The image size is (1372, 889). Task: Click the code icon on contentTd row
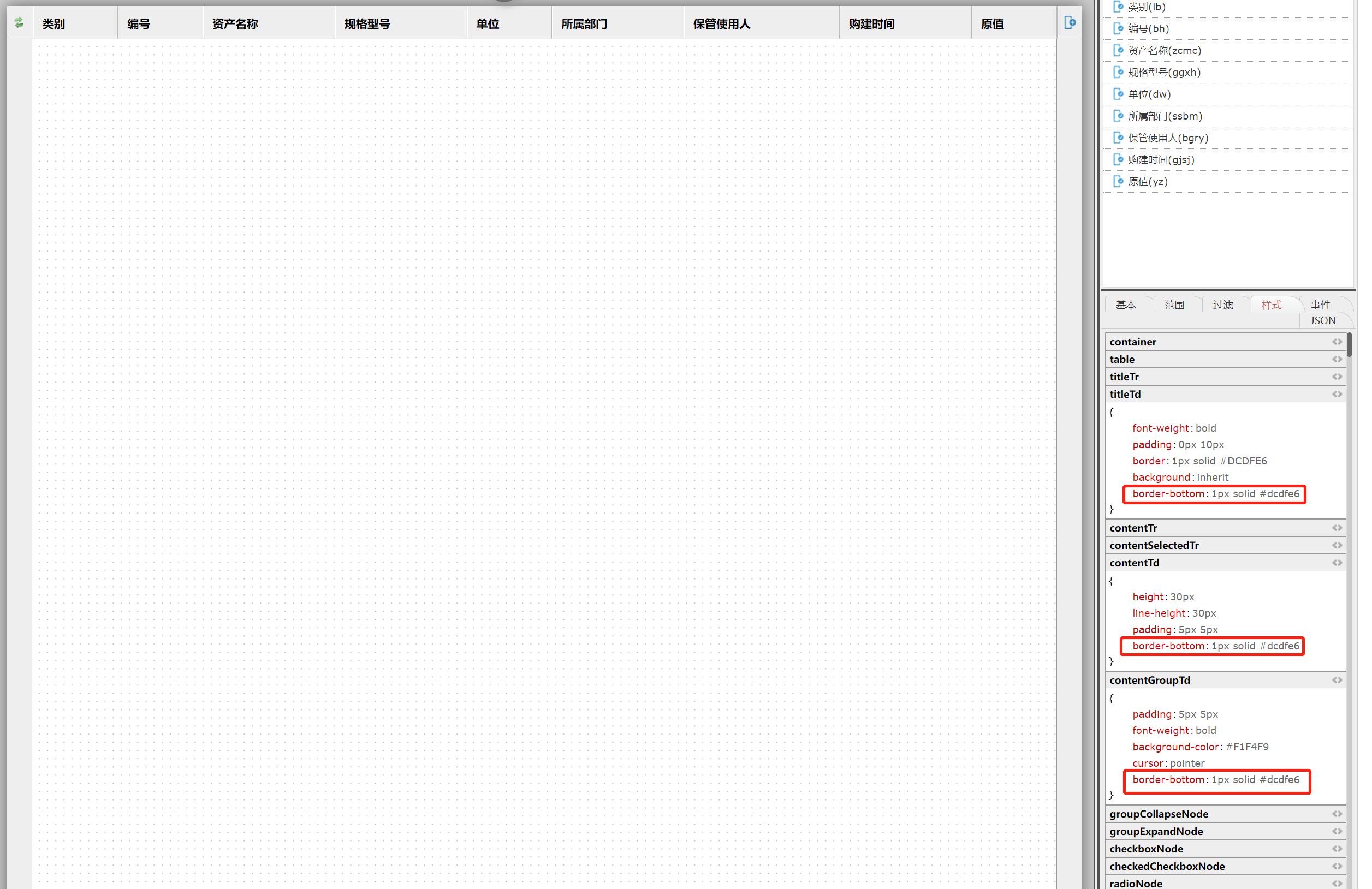pos(1337,563)
